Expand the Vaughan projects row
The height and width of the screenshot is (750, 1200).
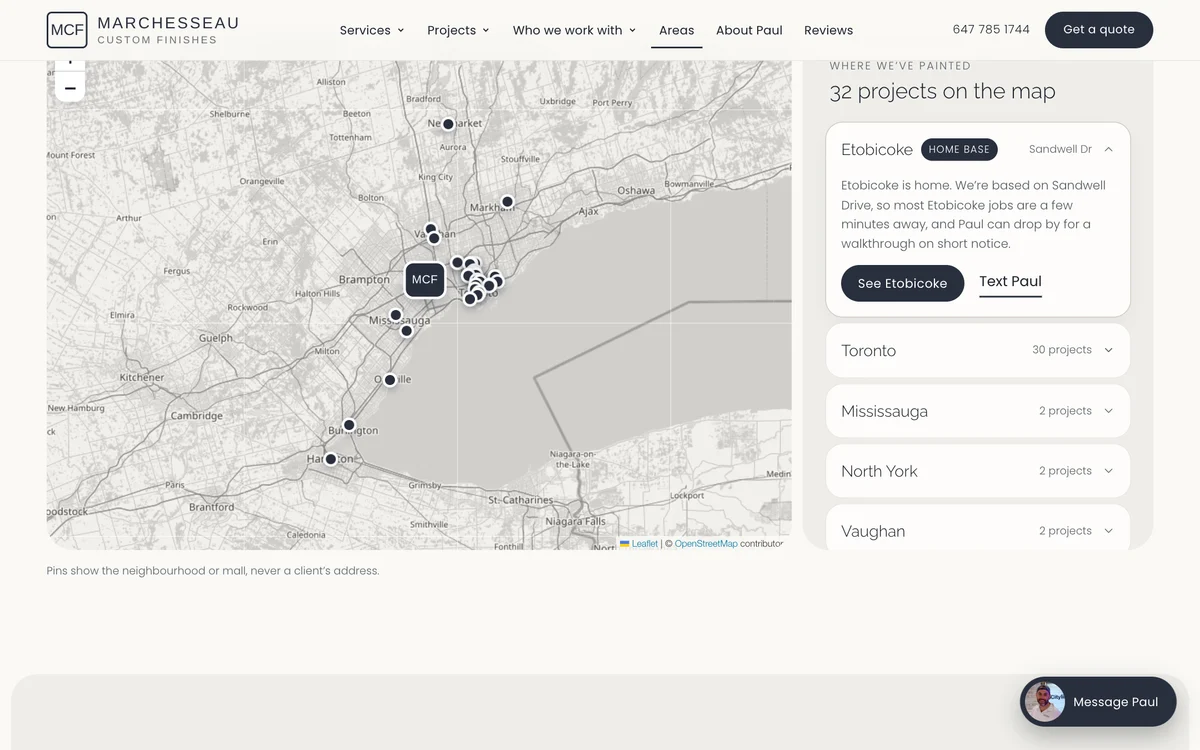pos(978,530)
